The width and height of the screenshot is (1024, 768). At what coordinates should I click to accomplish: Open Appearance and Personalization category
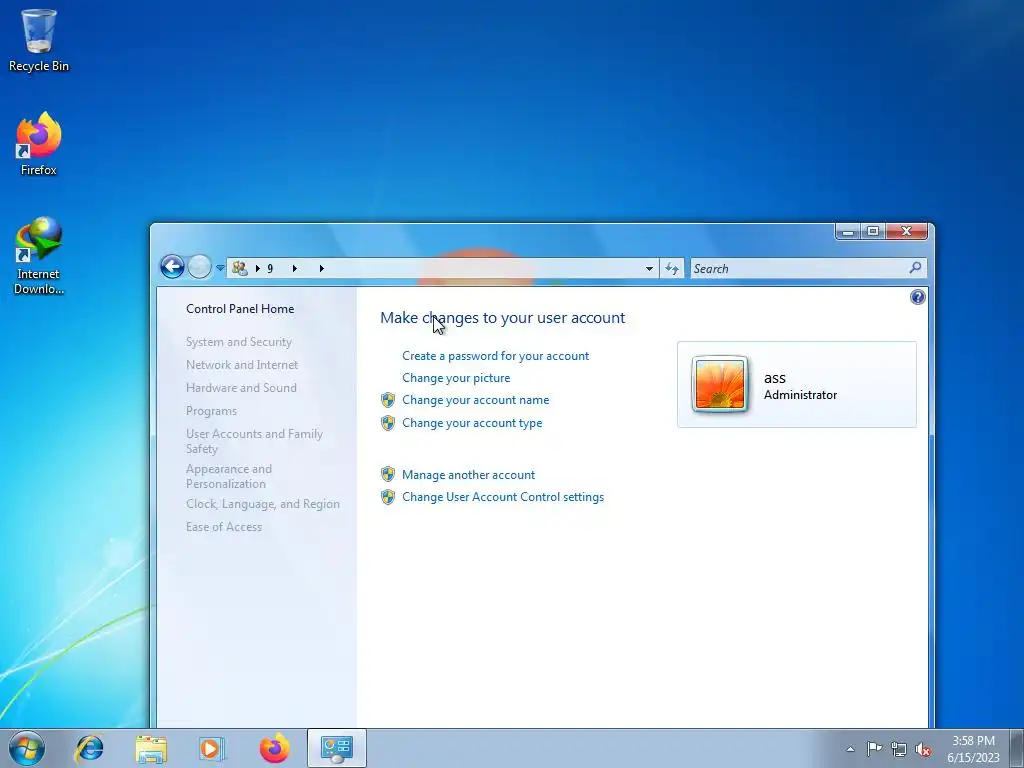pyautogui.click(x=229, y=476)
